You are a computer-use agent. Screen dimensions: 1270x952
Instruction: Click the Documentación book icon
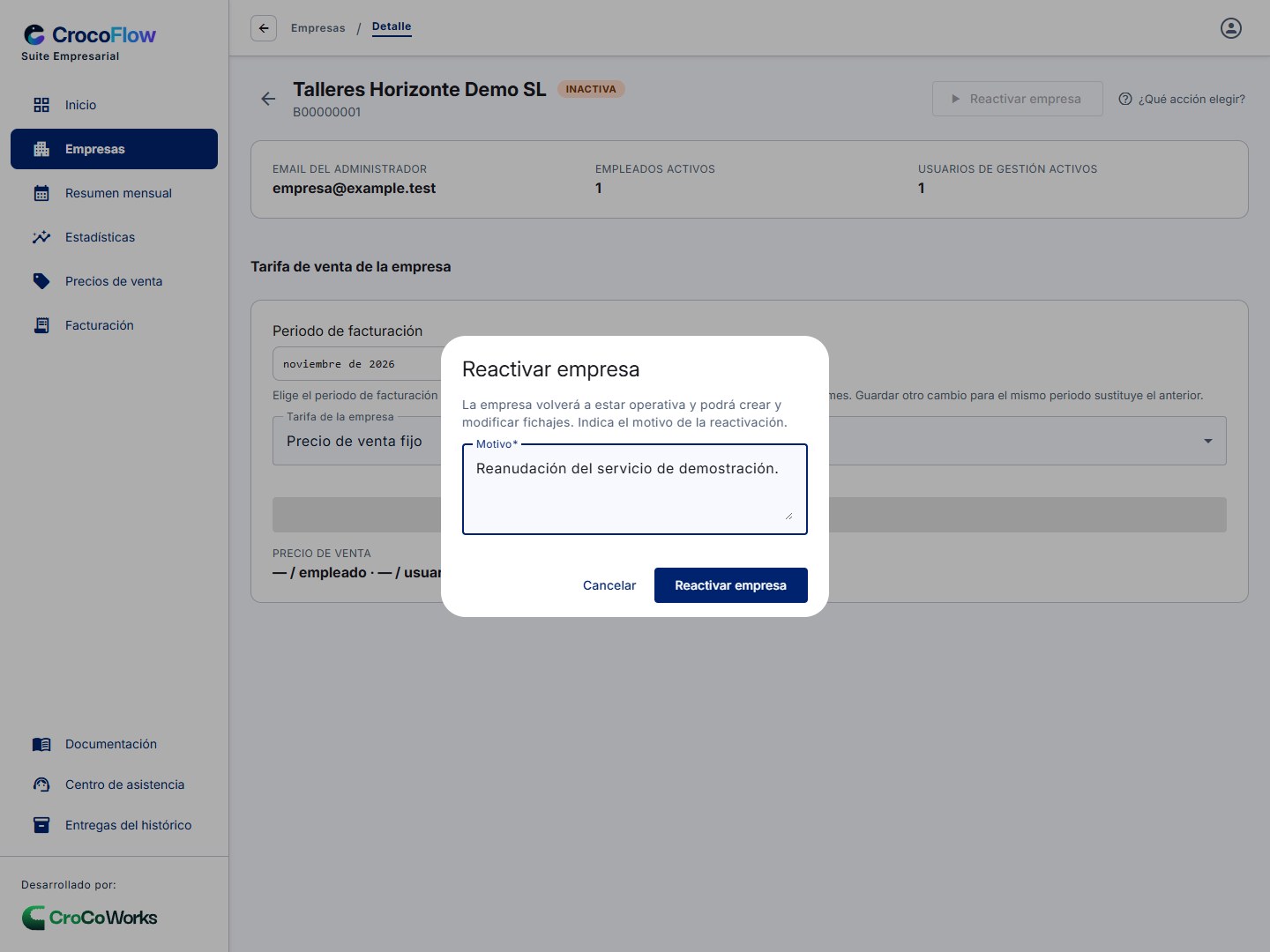point(41,744)
